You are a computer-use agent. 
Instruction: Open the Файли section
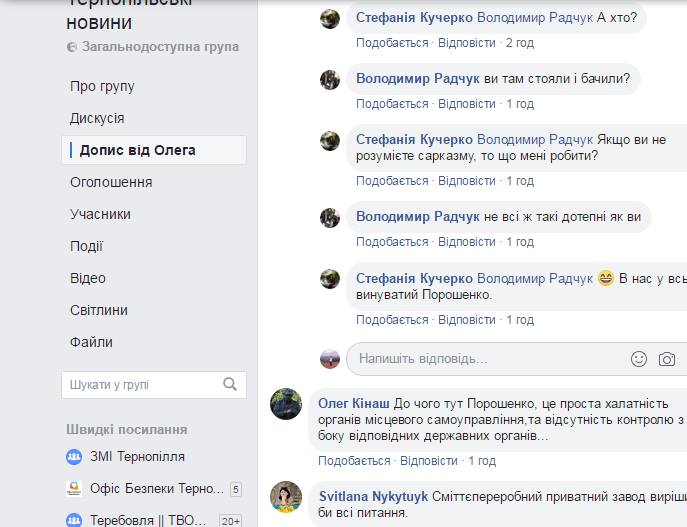[91, 342]
